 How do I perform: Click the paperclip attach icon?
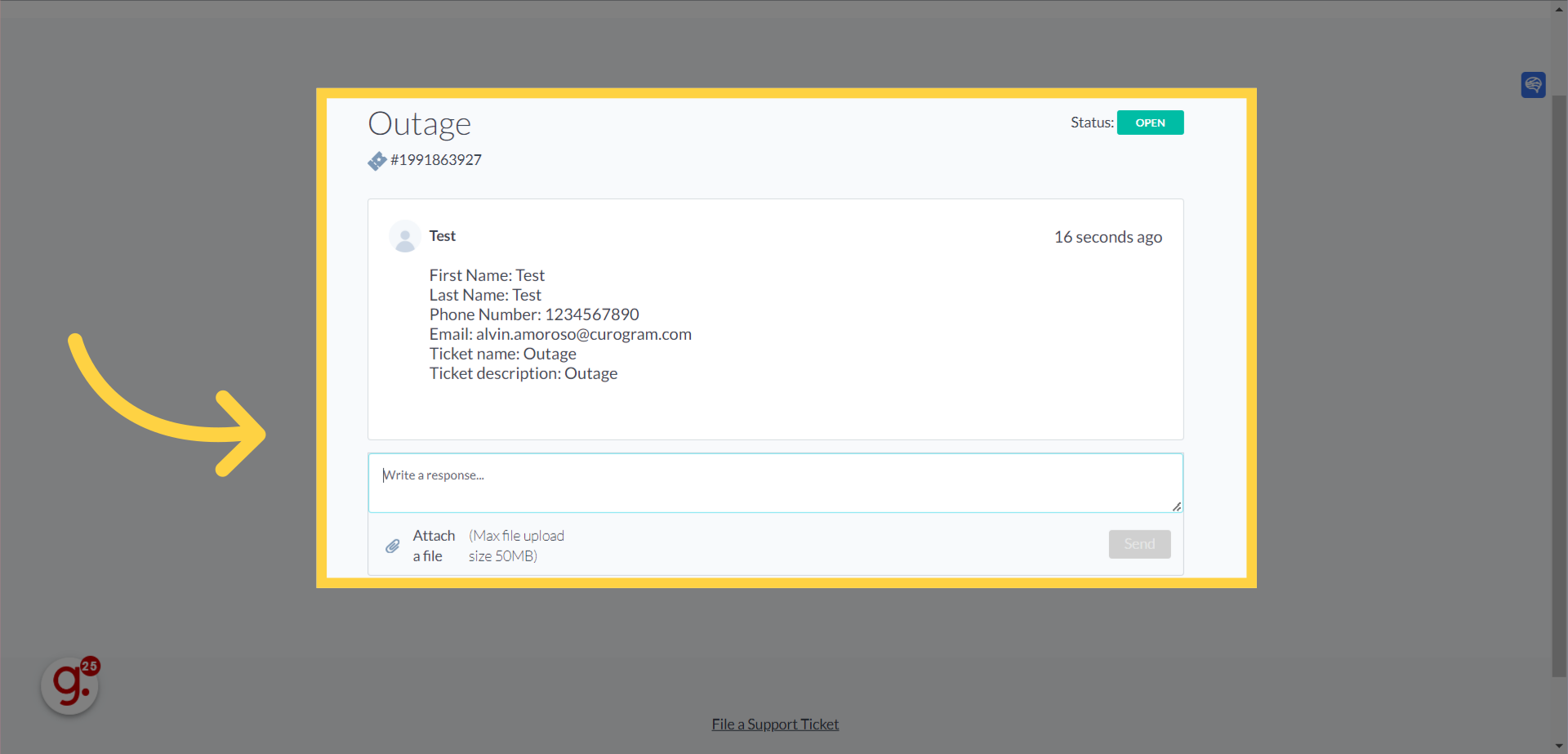point(393,545)
